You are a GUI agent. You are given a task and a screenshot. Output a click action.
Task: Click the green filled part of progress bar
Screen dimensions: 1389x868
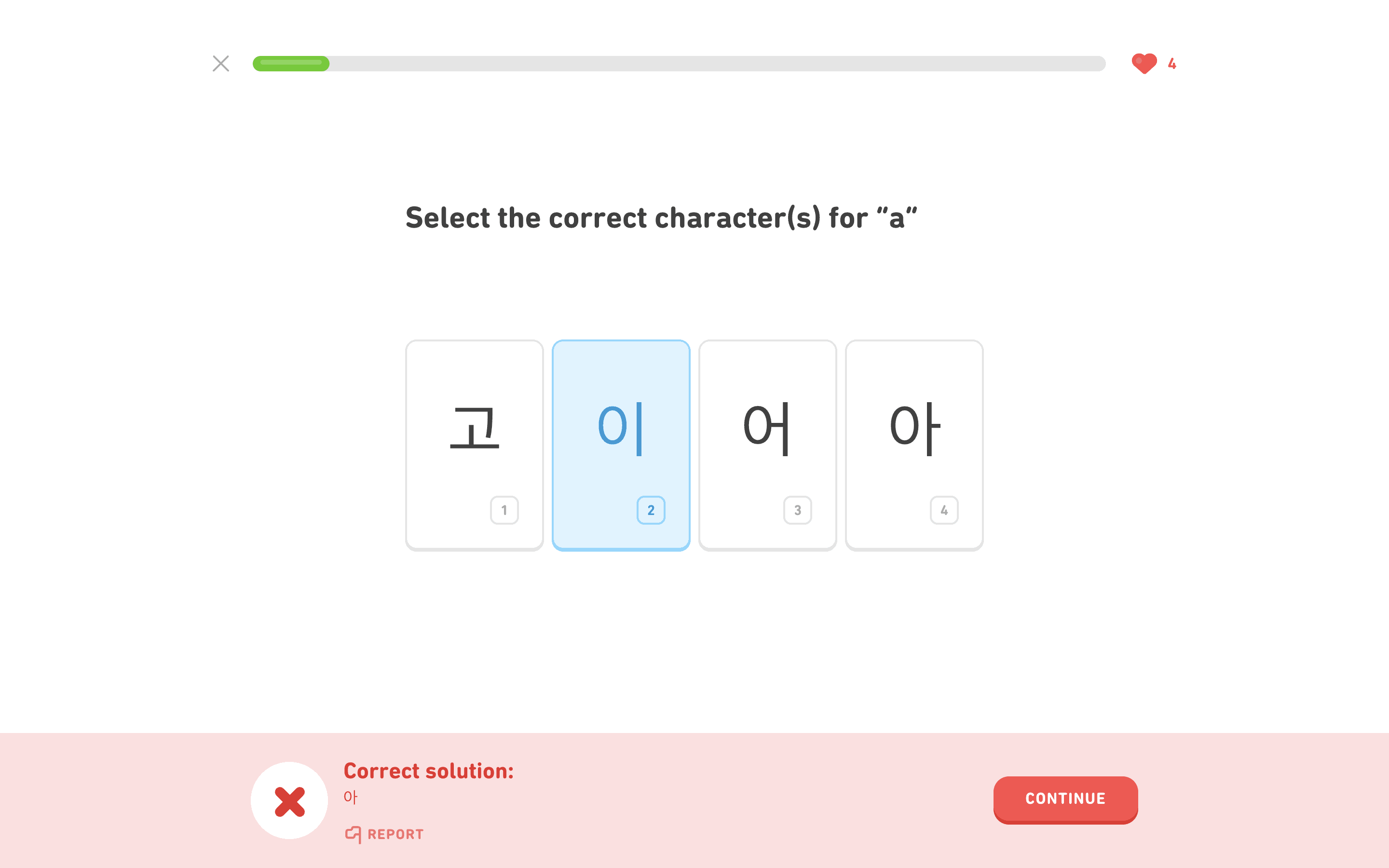coord(291,63)
